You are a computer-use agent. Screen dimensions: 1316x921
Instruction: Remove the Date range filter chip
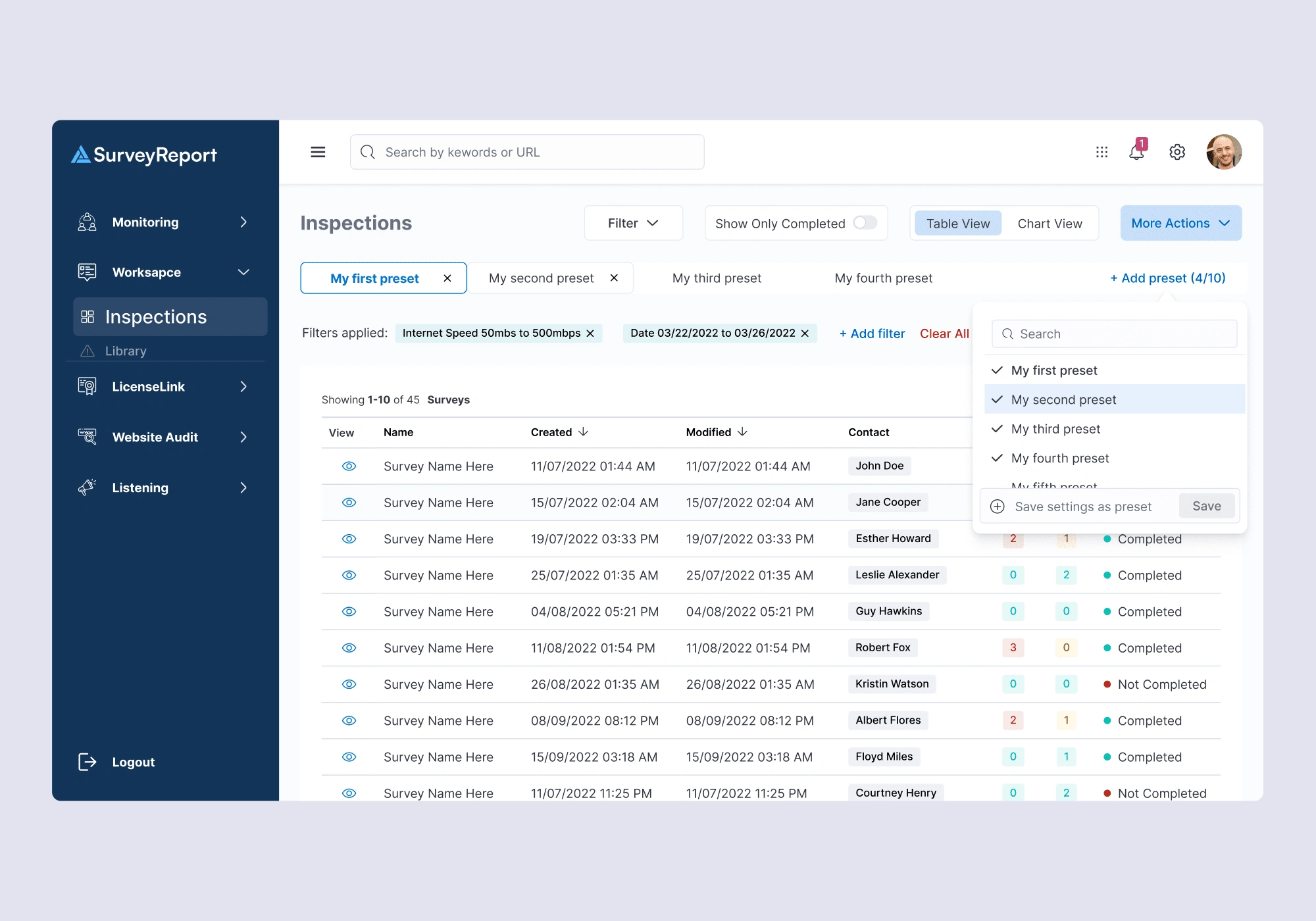805,334
